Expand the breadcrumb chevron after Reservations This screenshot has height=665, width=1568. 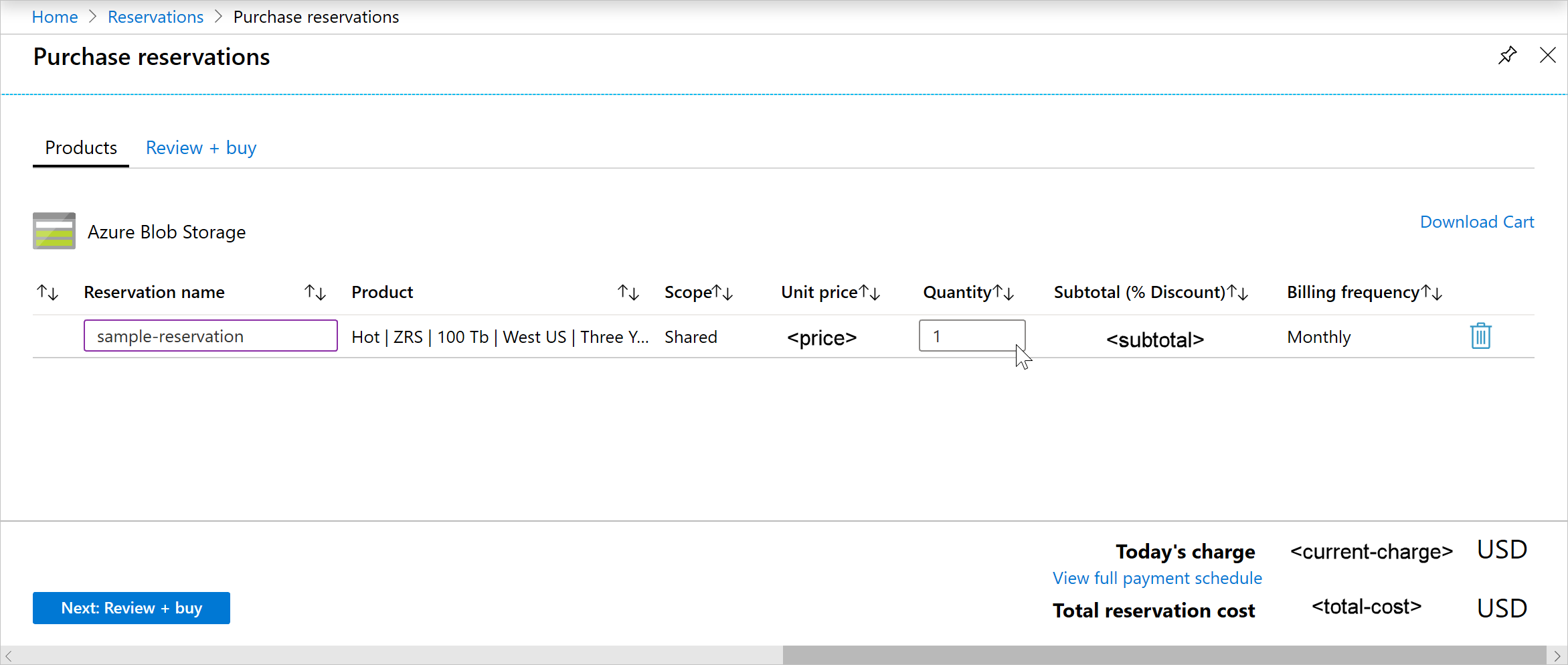(217, 16)
